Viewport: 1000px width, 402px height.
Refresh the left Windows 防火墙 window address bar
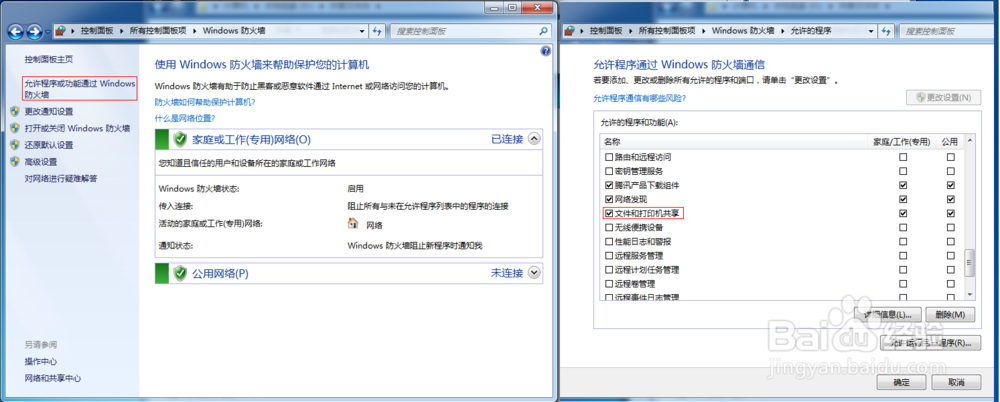378,31
